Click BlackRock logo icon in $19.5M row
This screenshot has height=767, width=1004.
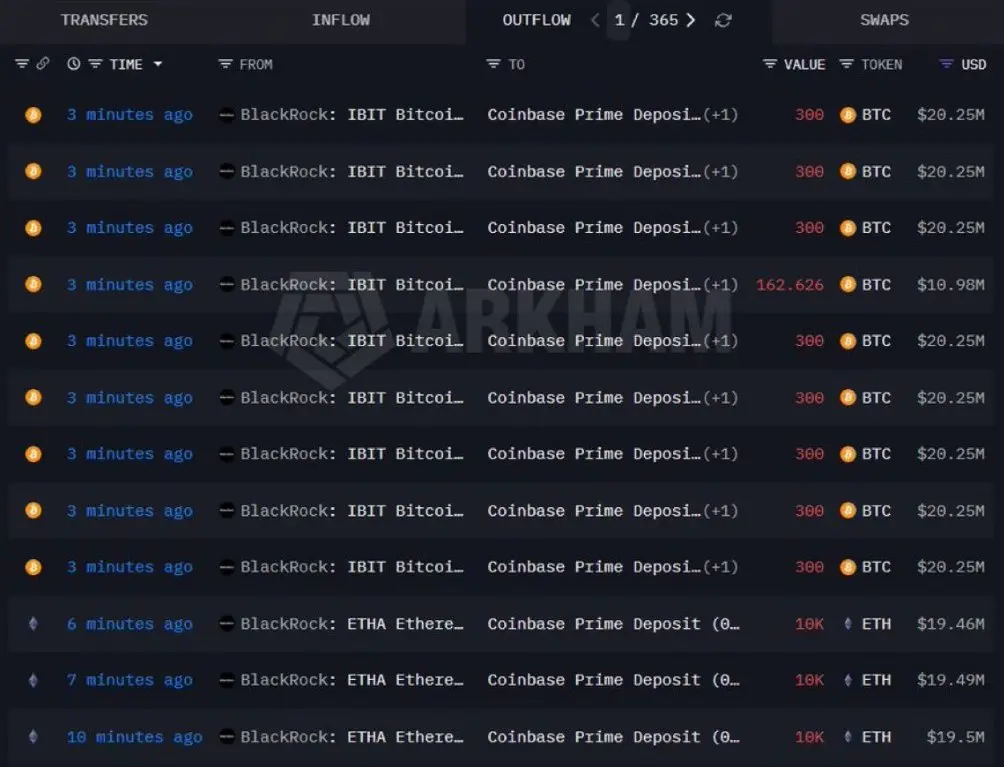pyautogui.click(x=226, y=737)
